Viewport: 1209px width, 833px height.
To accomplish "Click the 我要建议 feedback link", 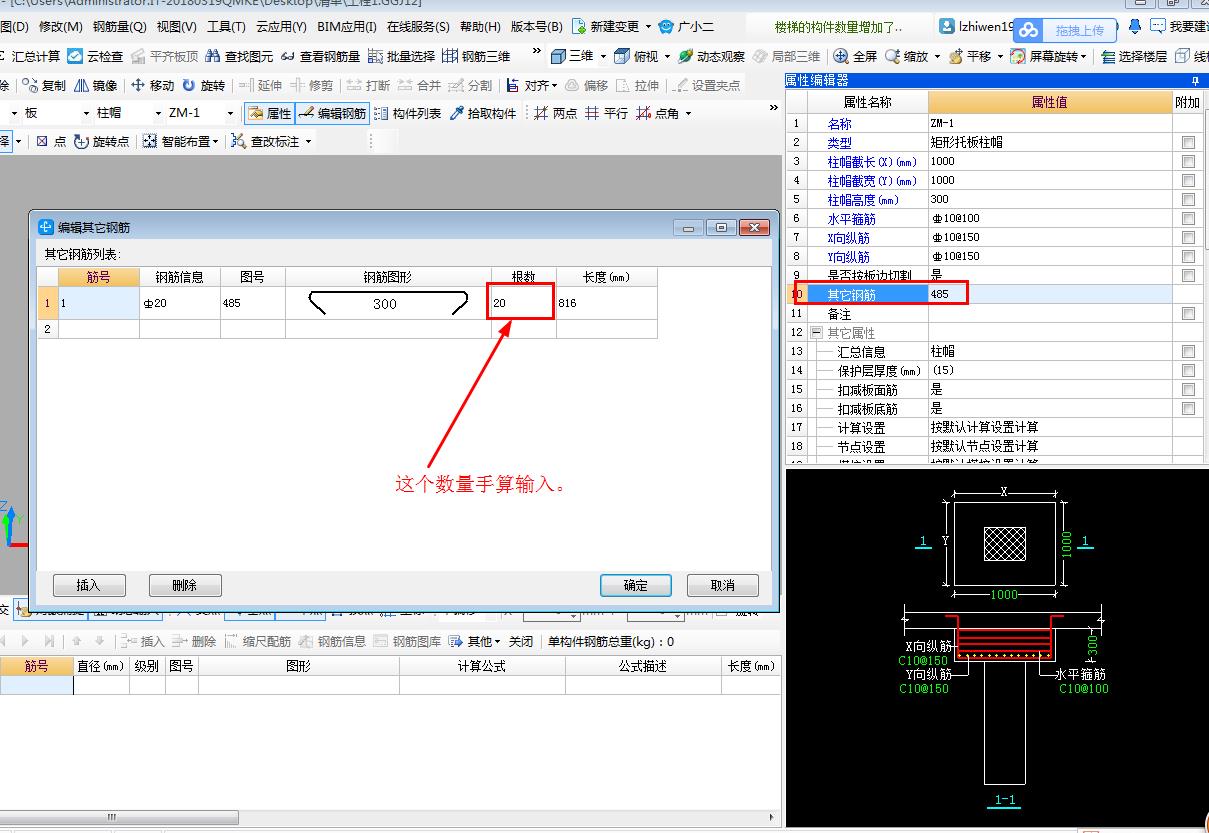I will click(x=1179, y=27).
